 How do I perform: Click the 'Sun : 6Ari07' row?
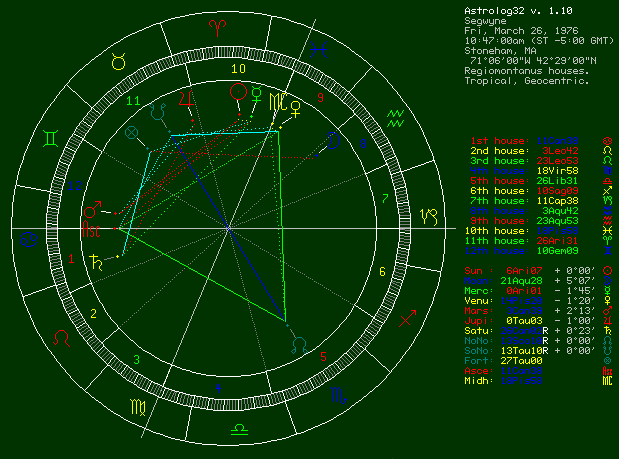click(538, 271)
